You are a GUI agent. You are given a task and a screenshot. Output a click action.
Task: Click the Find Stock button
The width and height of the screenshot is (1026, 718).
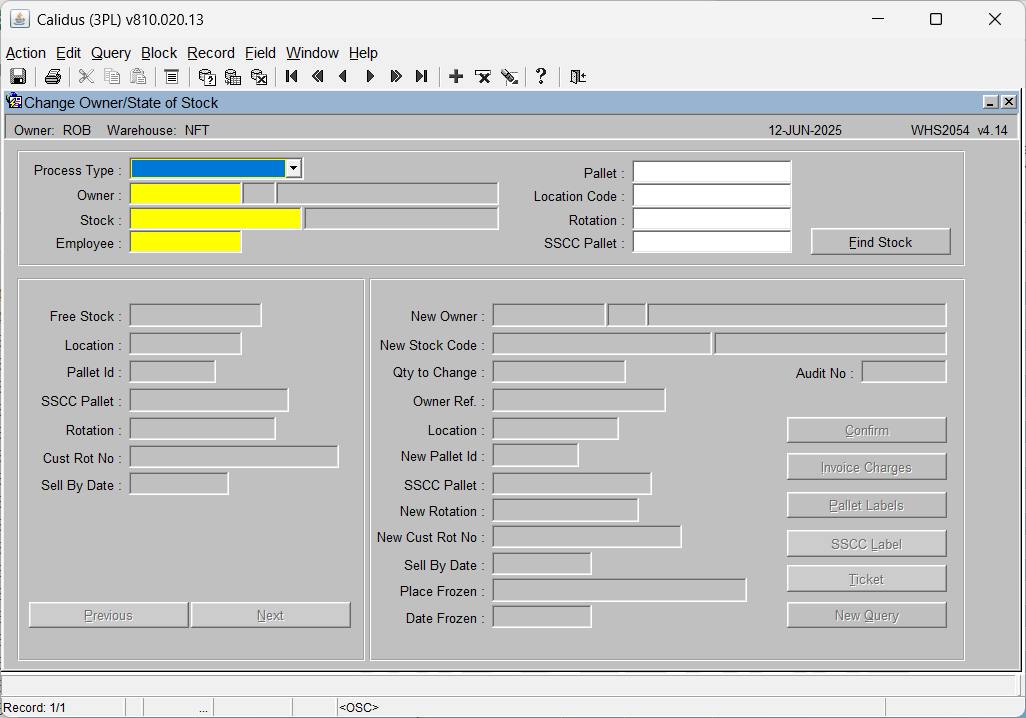[880, 242]
